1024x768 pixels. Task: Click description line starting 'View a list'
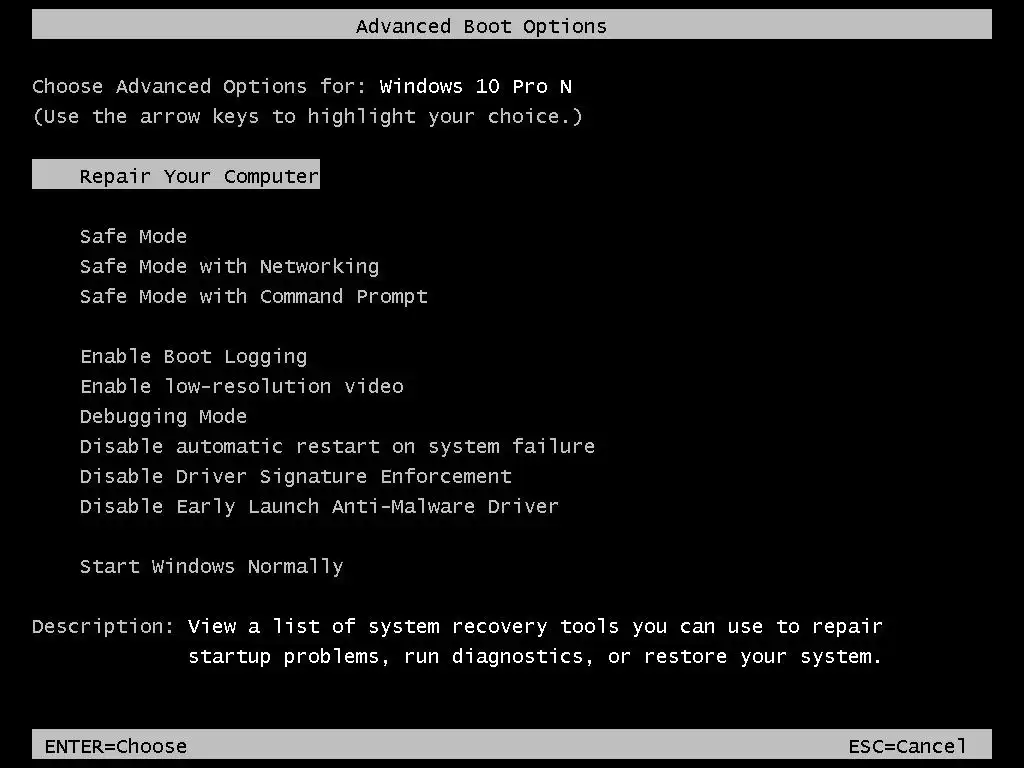coord(535,626)
